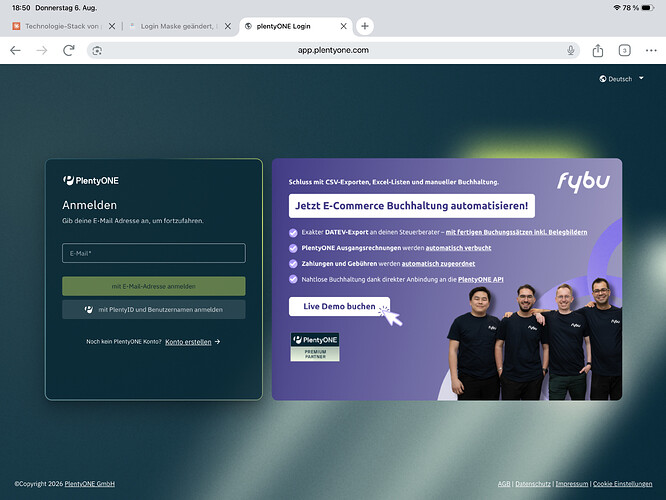
Task: Click the browser forward arrow
Action: (42, 51)
